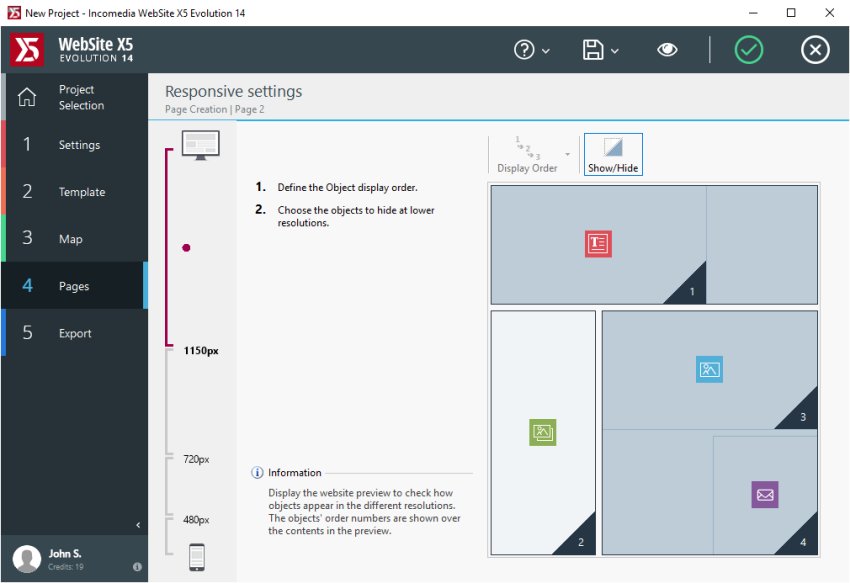The width and height of the screenshot is (850, 583).
Task: Click the Save floppy disk icon
Action: [x=593, y=50]
